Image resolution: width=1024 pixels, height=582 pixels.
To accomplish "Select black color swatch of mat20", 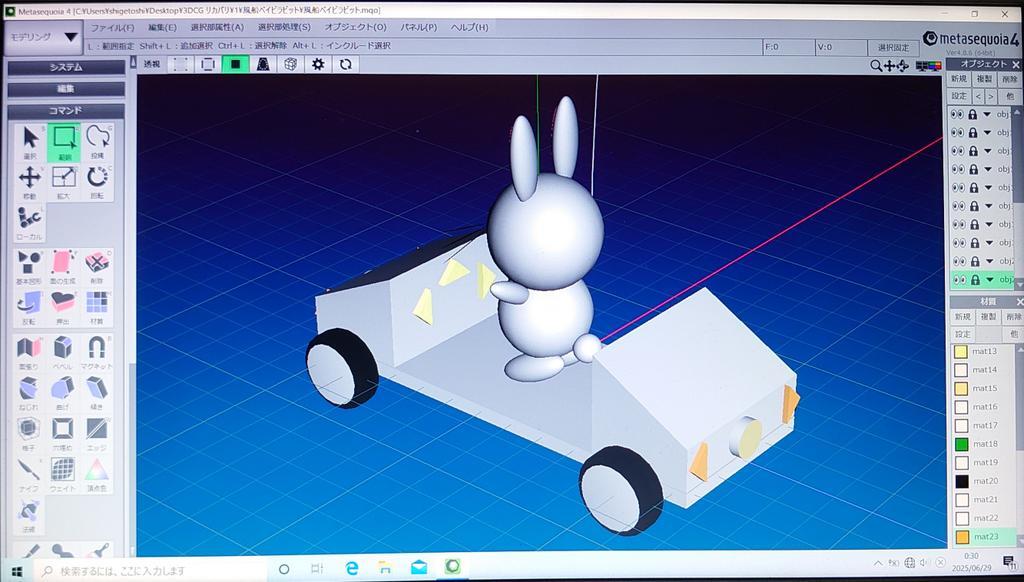I will pos(962,481).
